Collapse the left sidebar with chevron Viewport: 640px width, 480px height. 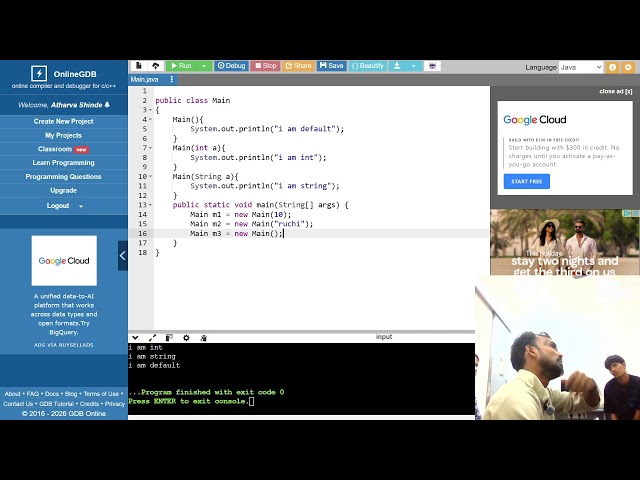point(123,256)
